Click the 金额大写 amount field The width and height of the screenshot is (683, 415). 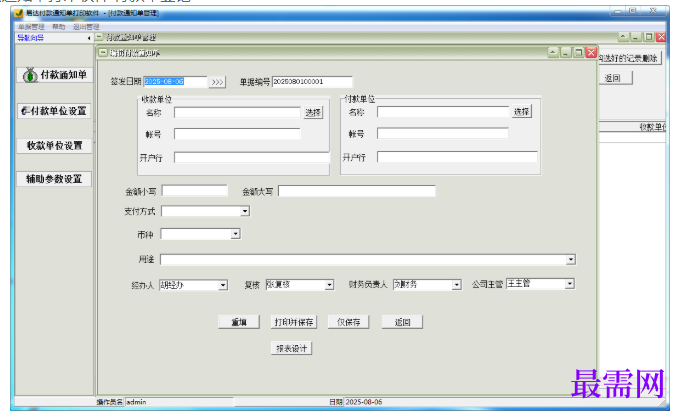coord(357,191)
